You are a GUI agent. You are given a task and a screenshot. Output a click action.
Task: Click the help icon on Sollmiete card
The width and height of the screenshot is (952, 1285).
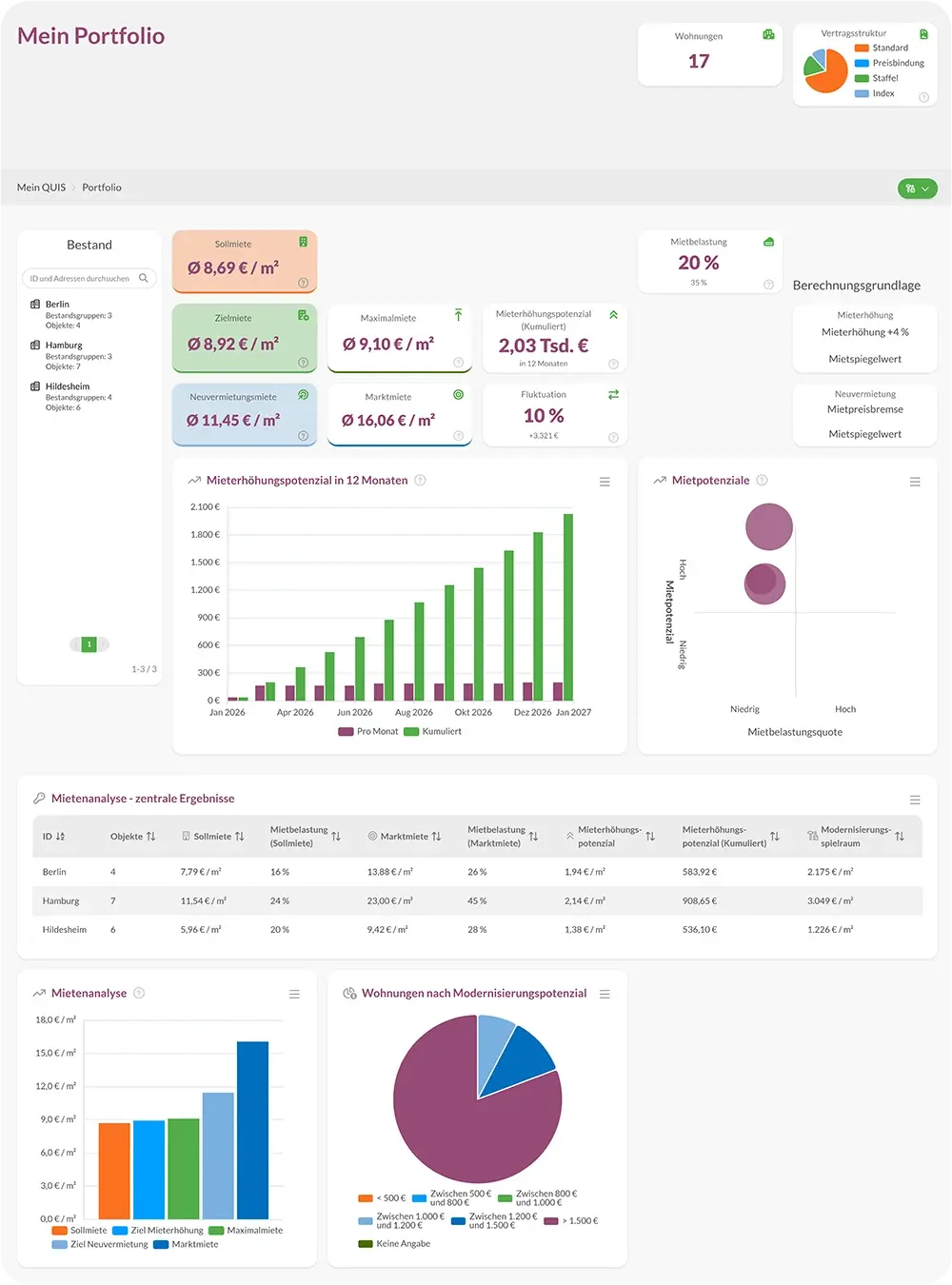tap(303, 283)
